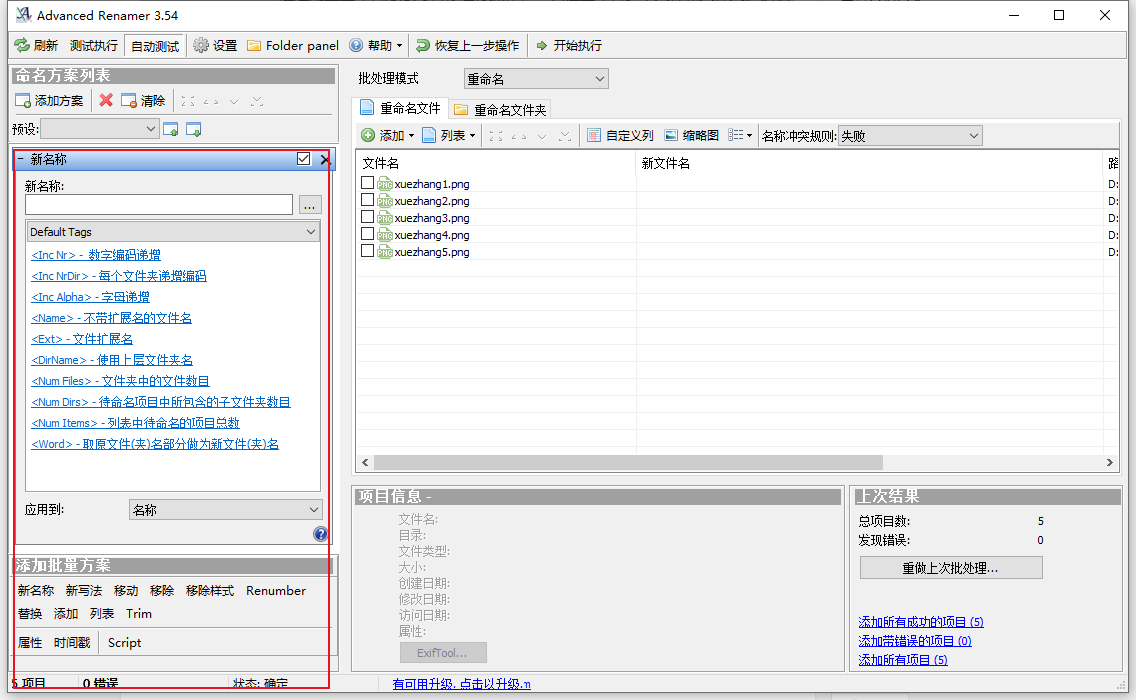Collapse the 新名称 method panel
The image size is (1136, 700).
pyautogui.click(x=20, y=159)
